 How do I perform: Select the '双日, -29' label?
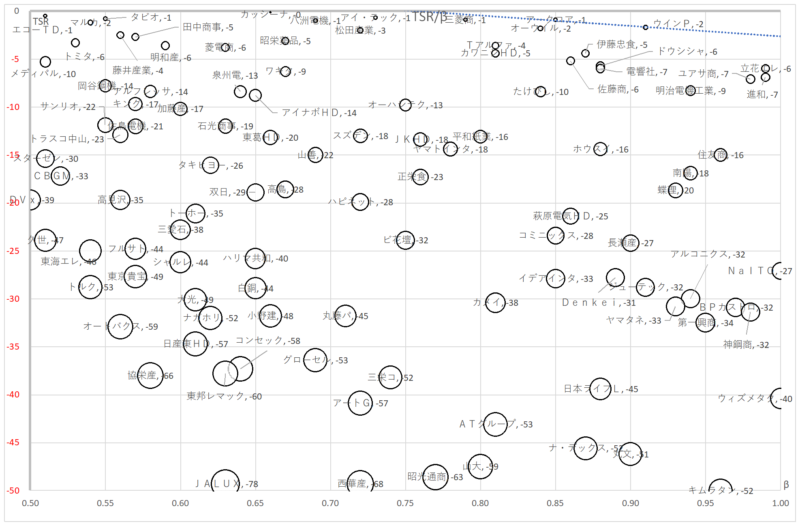tap(228, 192)
